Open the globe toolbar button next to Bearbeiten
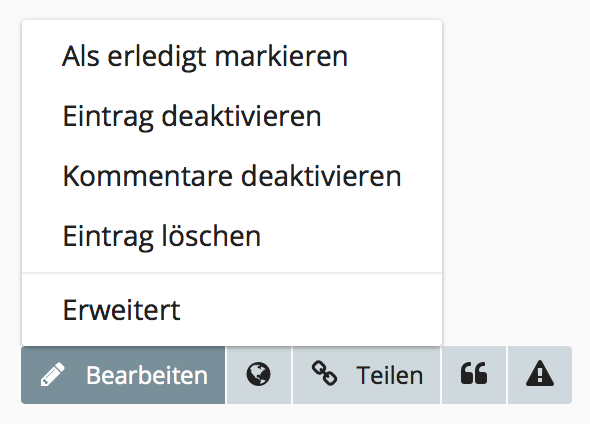590x424 pixels. point(259,375)
